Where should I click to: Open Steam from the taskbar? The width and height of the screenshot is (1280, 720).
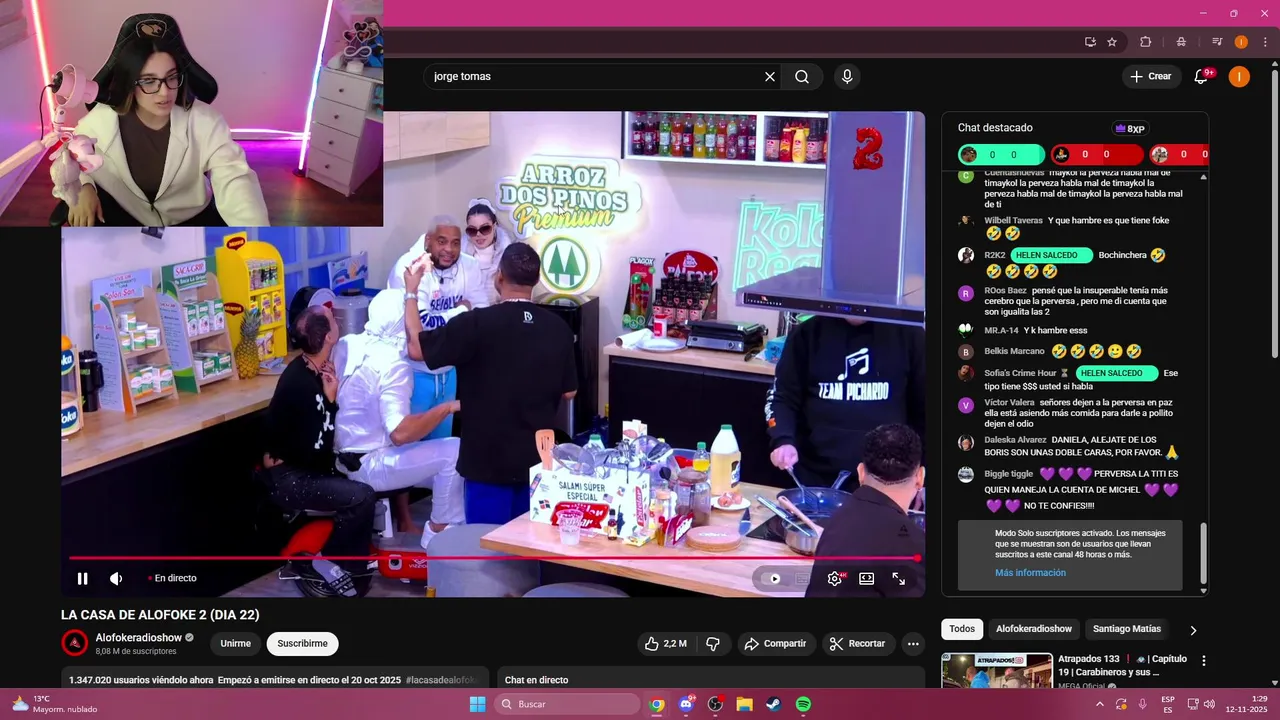tap(773, 704)
